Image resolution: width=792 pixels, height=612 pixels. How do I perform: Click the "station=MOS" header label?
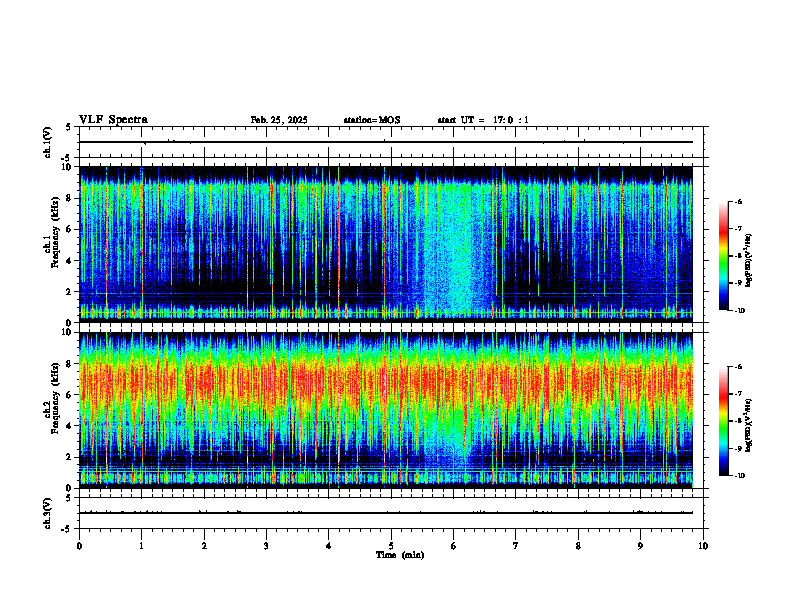point(372,120)
